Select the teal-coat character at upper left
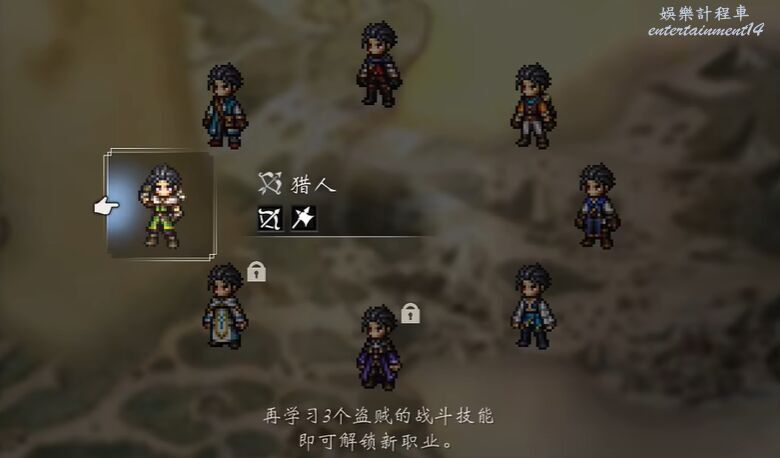 tap(225, 106)
